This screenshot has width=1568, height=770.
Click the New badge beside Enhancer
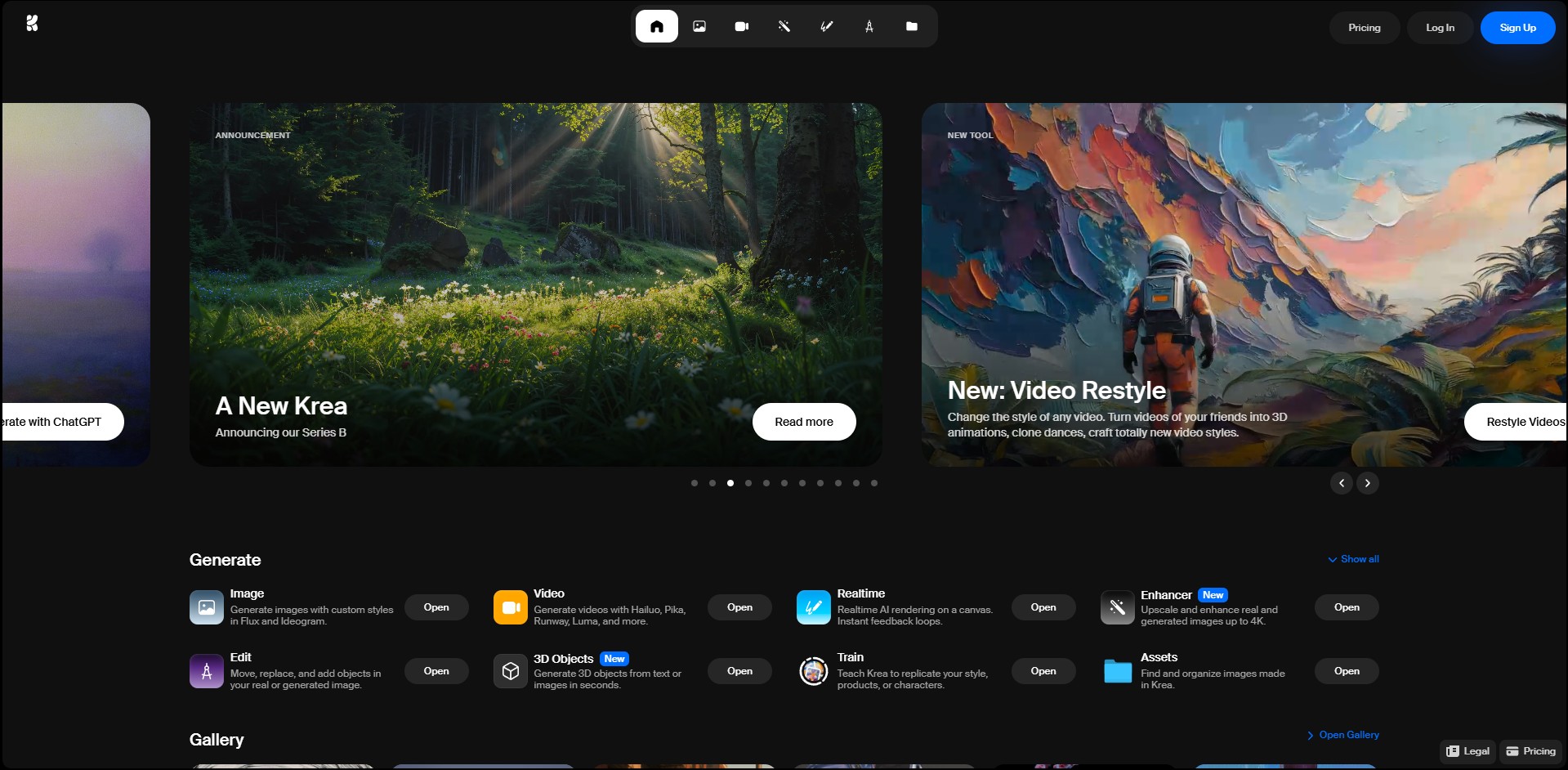point(1213,595)
